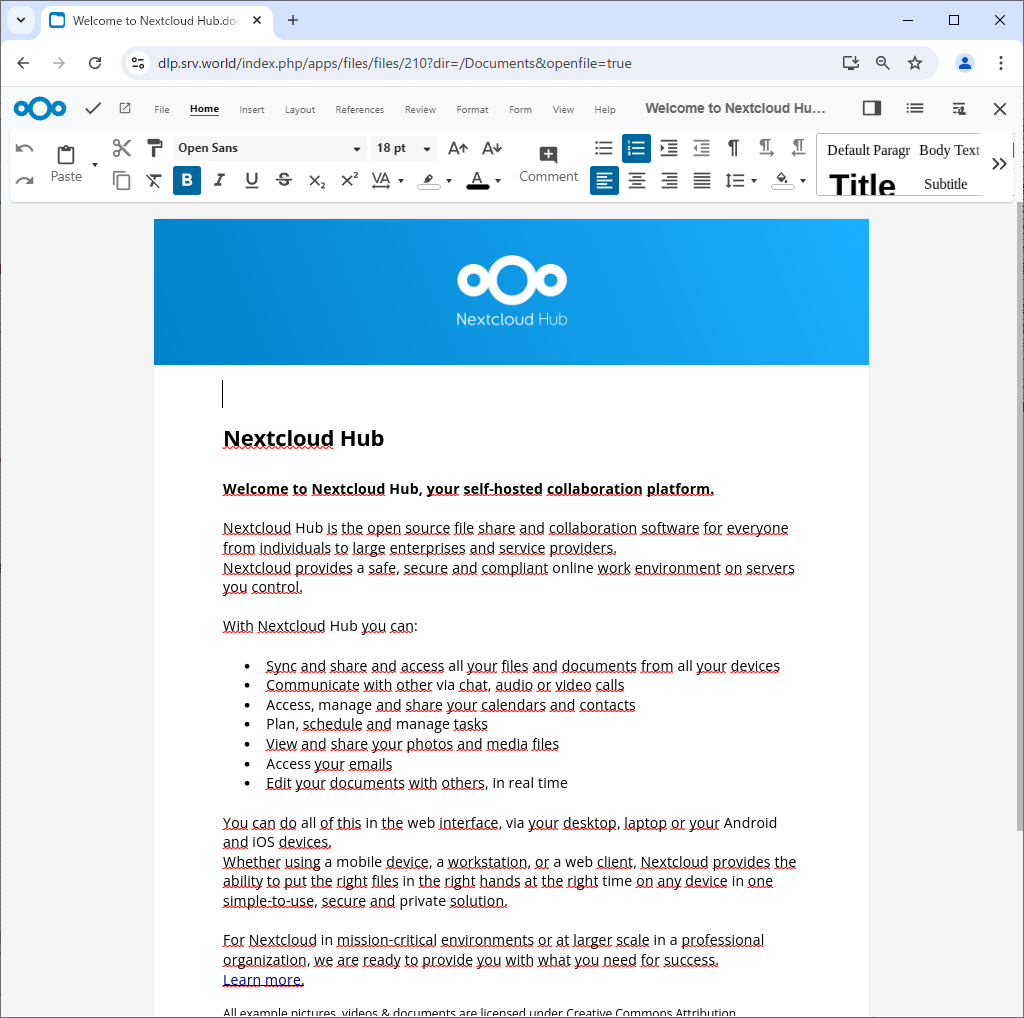
Task: Click the line spacing icon
Action: click(734, 180)
